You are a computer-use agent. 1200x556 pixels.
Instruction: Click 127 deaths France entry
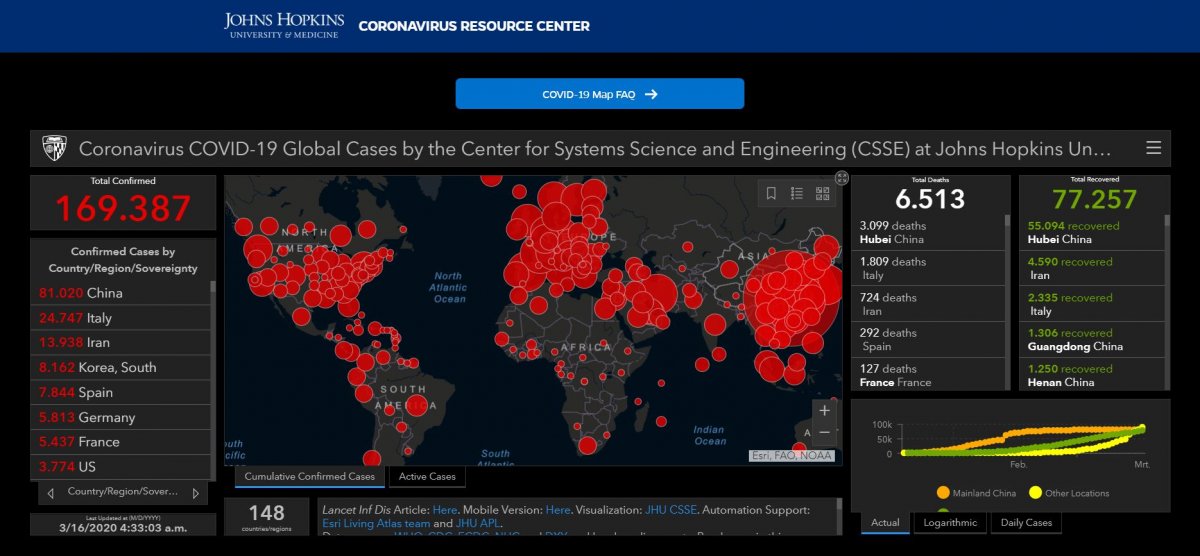point(928,375)
